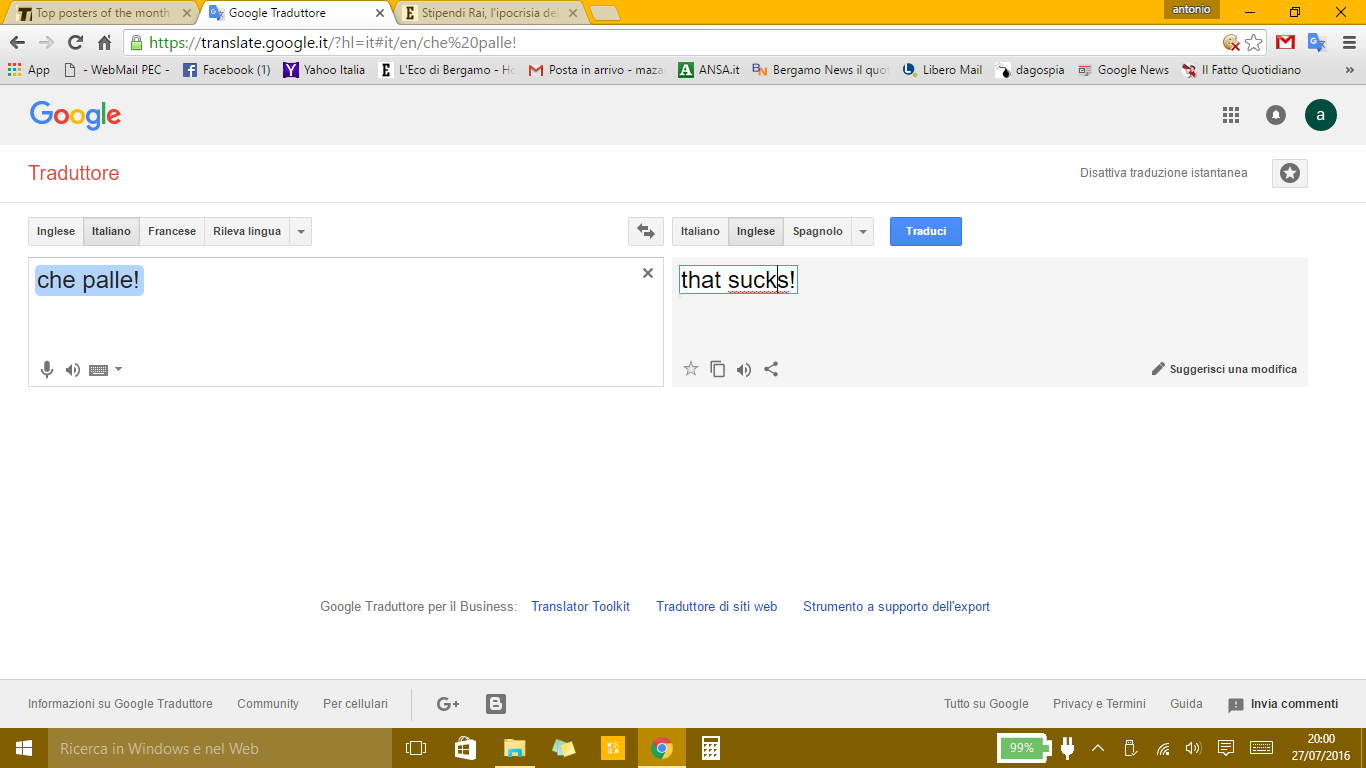Click the microphone voice input icon
Image resolution: width=1366 pixels, height=768 pixels.
(x=46, y=370)
